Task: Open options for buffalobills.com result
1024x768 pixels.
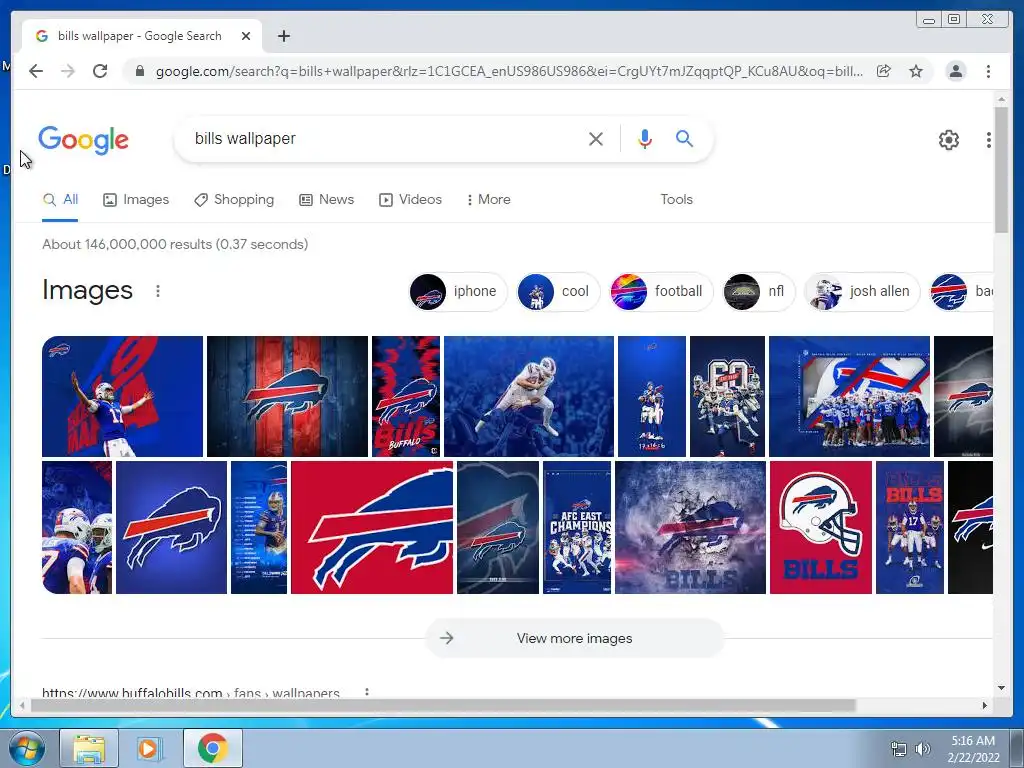Action: 367,691
